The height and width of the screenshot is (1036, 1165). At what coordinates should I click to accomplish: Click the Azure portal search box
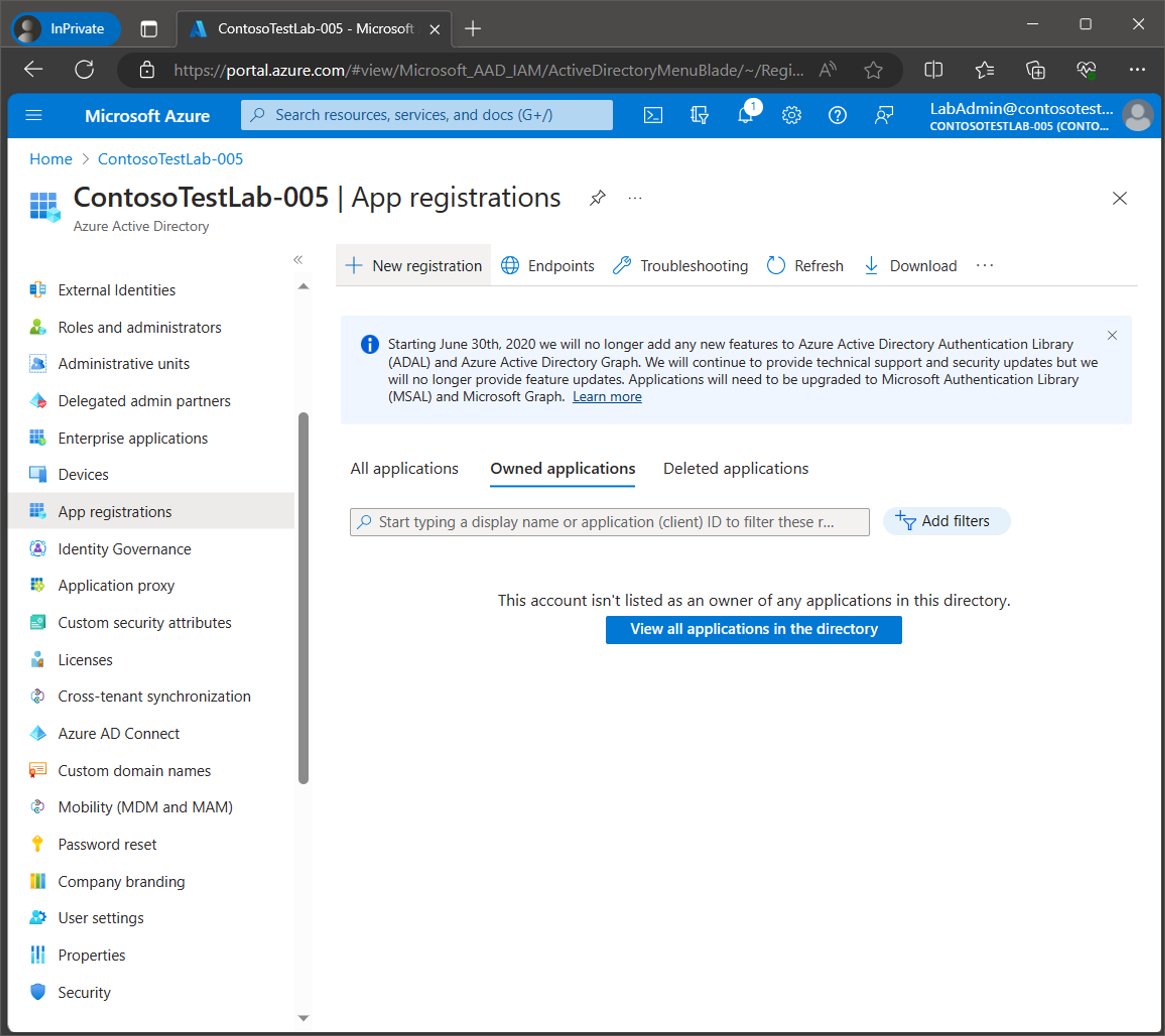click(x=426, y=115)
